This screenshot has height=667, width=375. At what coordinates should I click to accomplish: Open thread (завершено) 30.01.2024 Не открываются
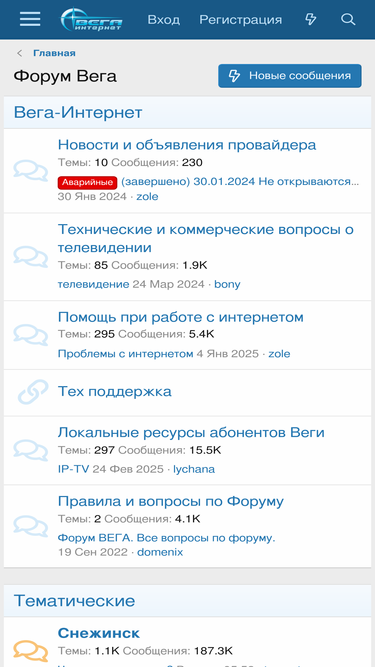(x=240, y=182)
